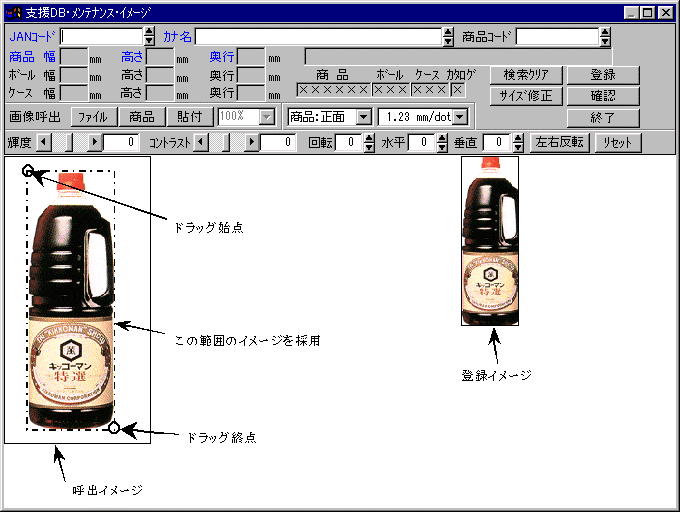This screenshot has height=512, width=680.
Task: Increase 回転 with its up arrow
Action: (x=369, y=138)
